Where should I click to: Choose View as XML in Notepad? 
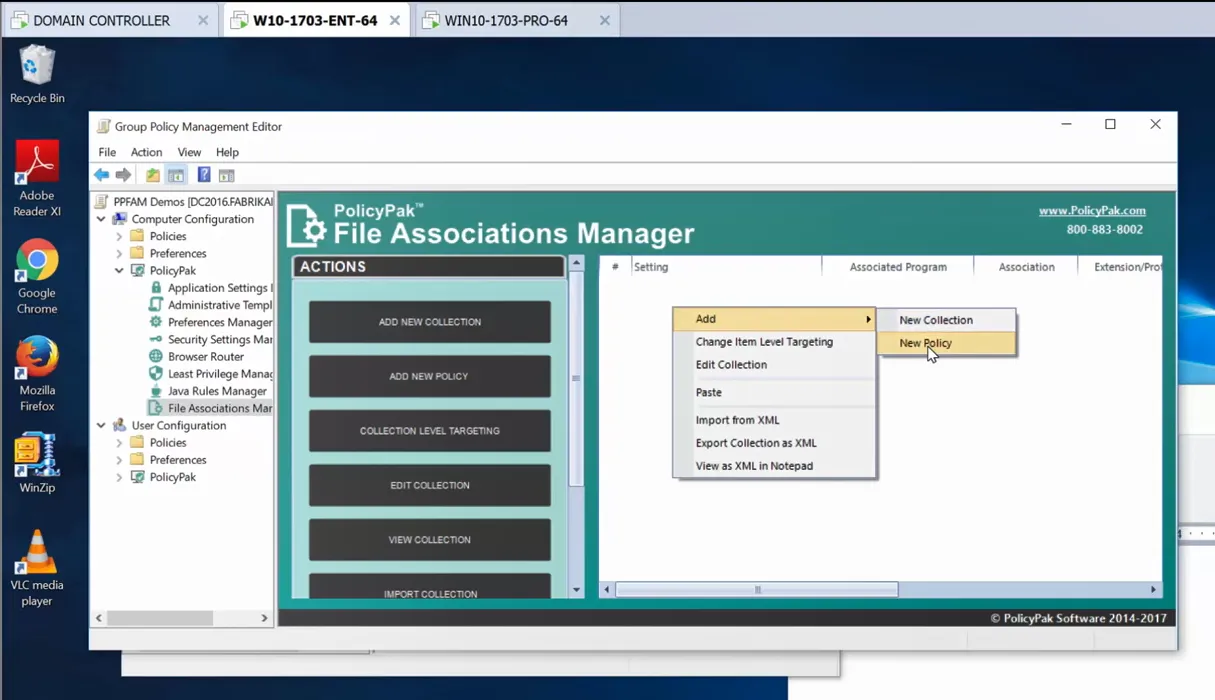[774, 466]
